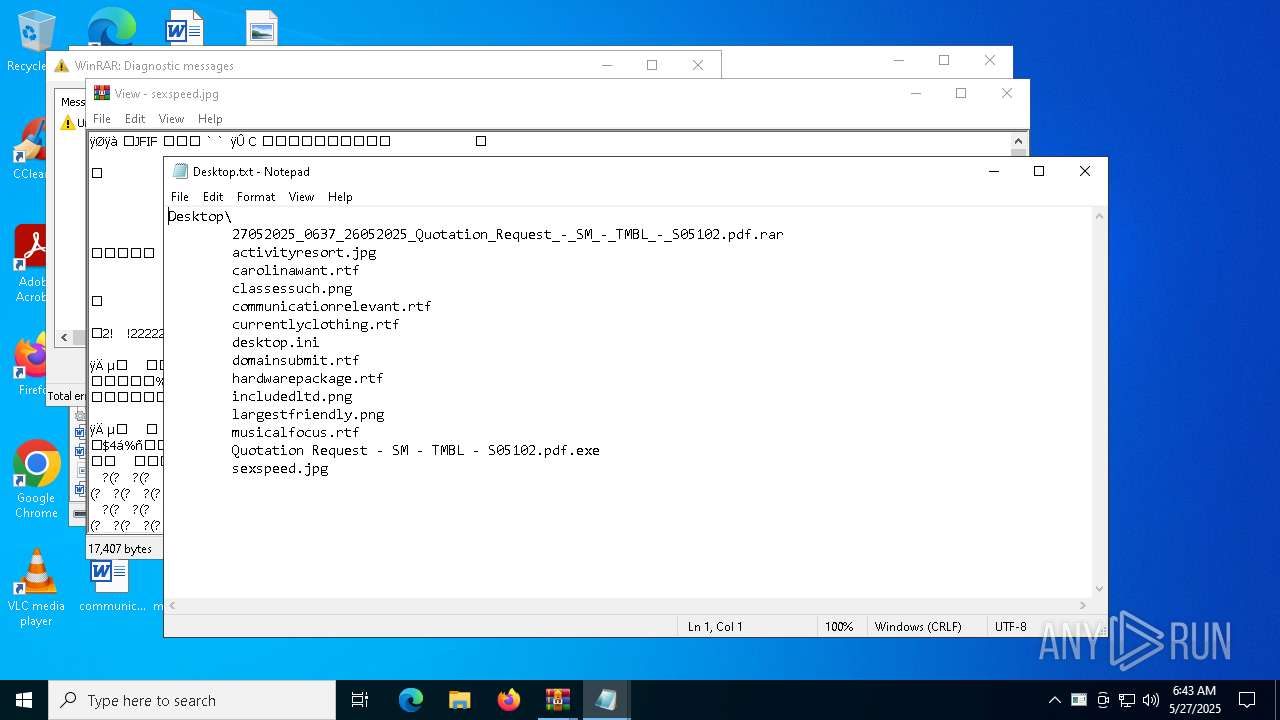Click the WinRAR viewer title bar icon
The width and height of the screenshot is (1280, 720).
pyautogui.click(x=102, y=93)
